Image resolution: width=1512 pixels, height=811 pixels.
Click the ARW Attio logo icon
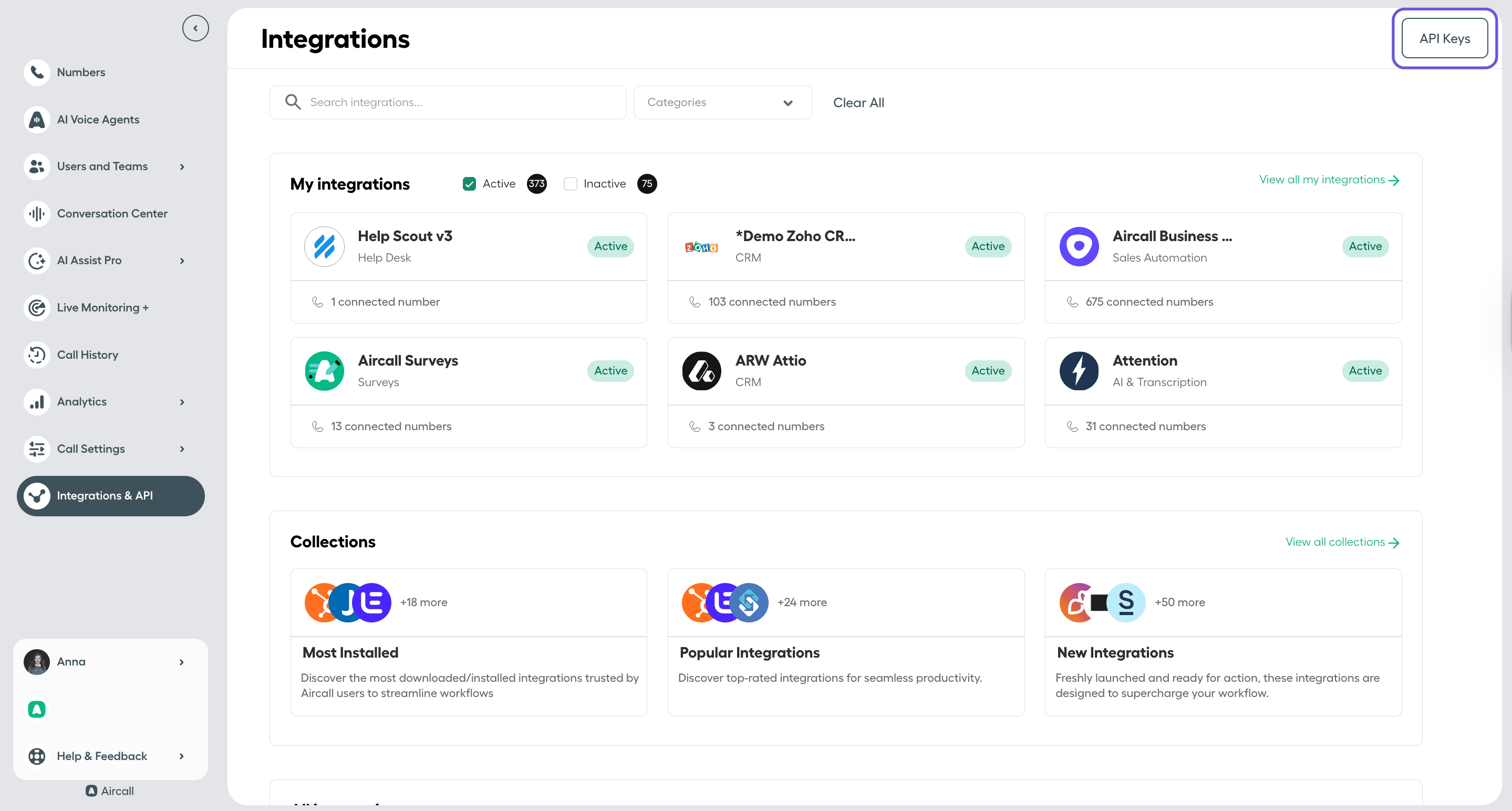coord(701,371)
